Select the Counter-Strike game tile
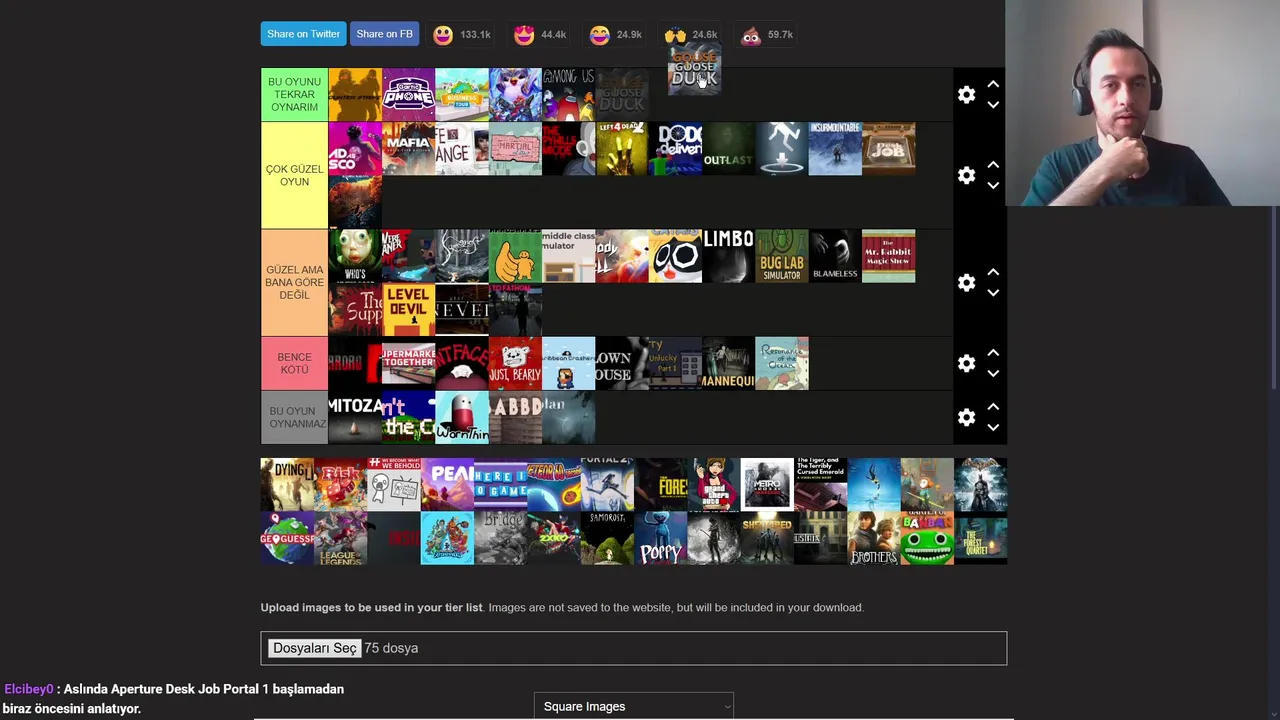 coord(355,95)
